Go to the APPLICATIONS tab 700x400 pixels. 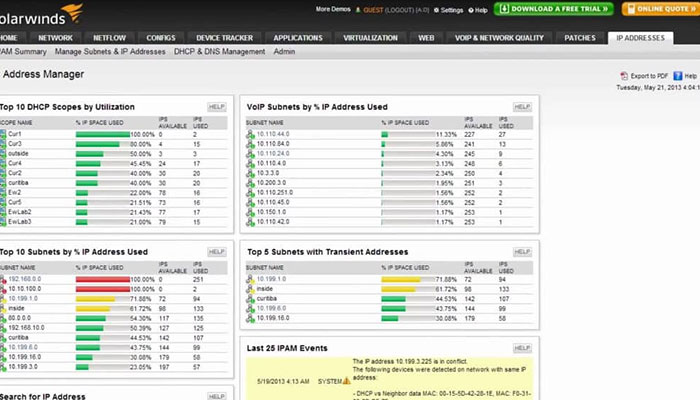point(298,38)
